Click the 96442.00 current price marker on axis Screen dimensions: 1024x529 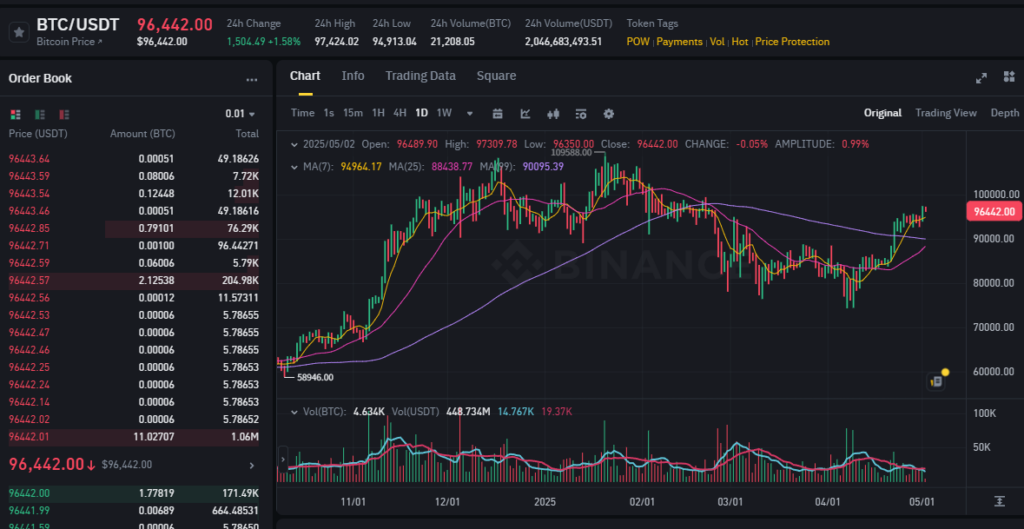(x=993, y=211)
